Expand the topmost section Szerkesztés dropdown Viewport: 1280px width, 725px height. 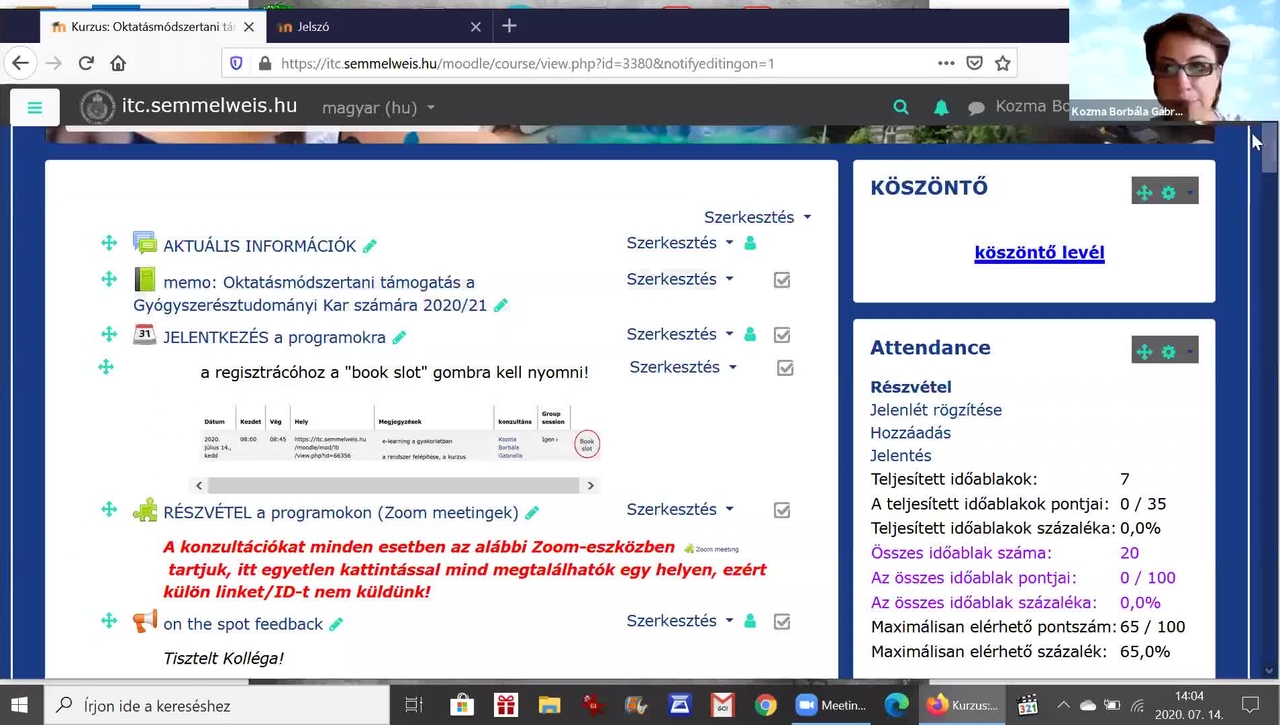click(x=757, y=217)
